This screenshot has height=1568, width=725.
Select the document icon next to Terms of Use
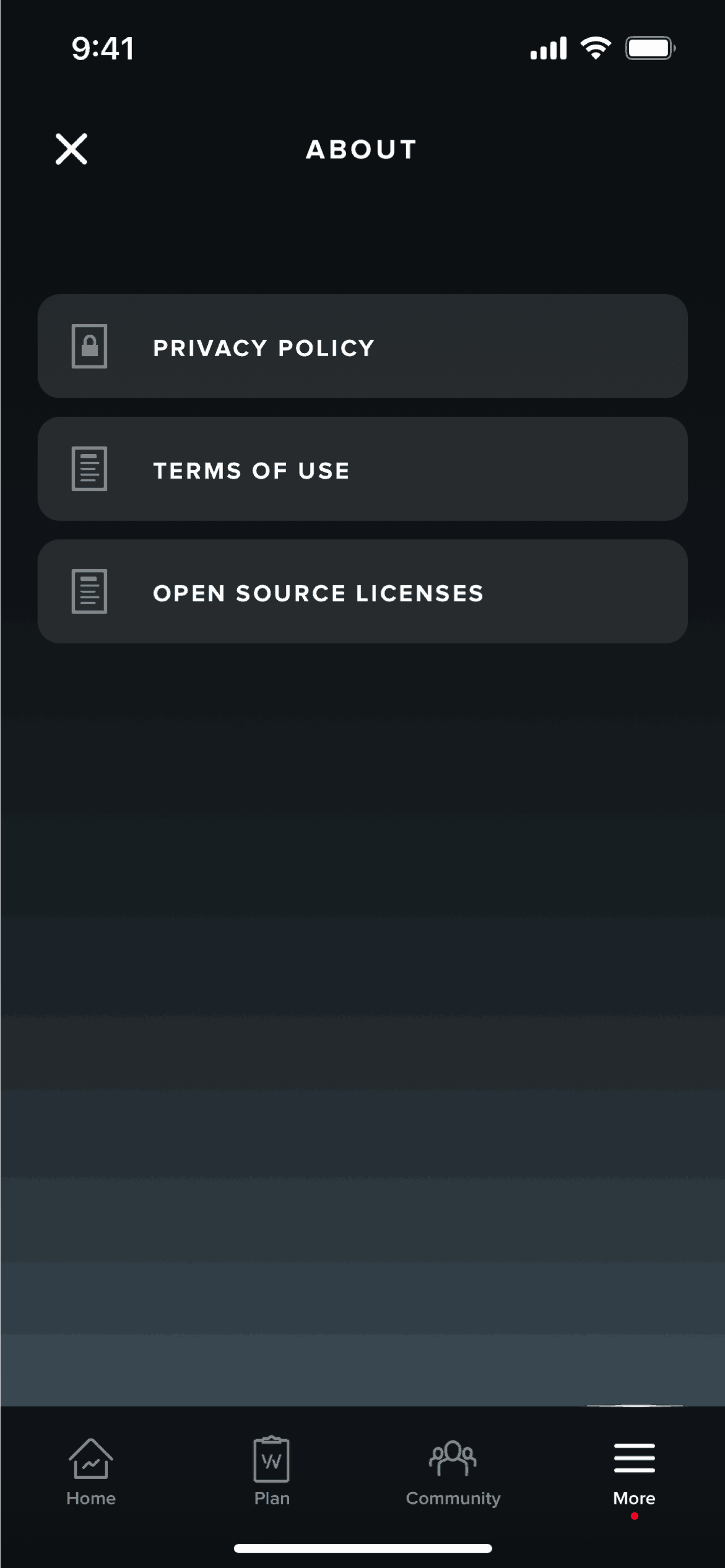90,469
